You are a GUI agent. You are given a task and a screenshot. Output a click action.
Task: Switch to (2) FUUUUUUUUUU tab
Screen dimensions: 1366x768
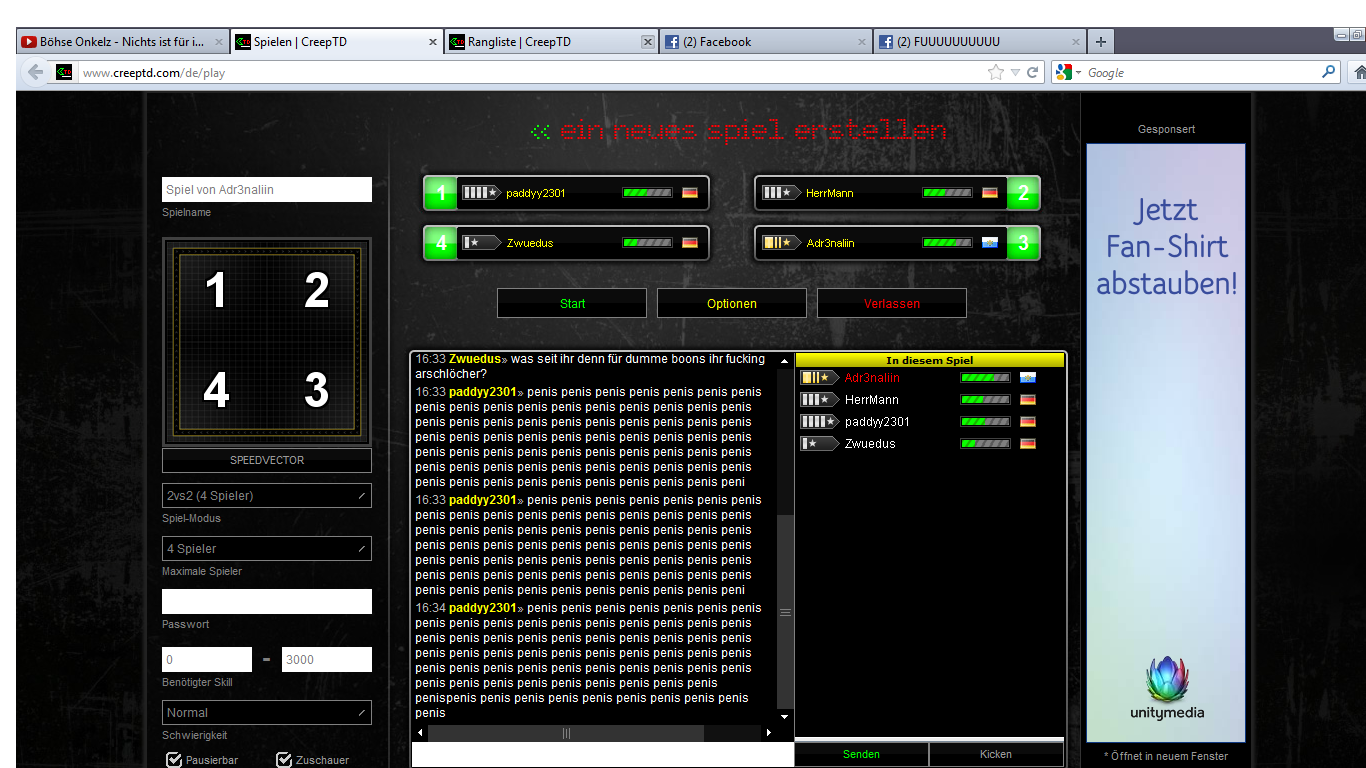click(980, 42)
